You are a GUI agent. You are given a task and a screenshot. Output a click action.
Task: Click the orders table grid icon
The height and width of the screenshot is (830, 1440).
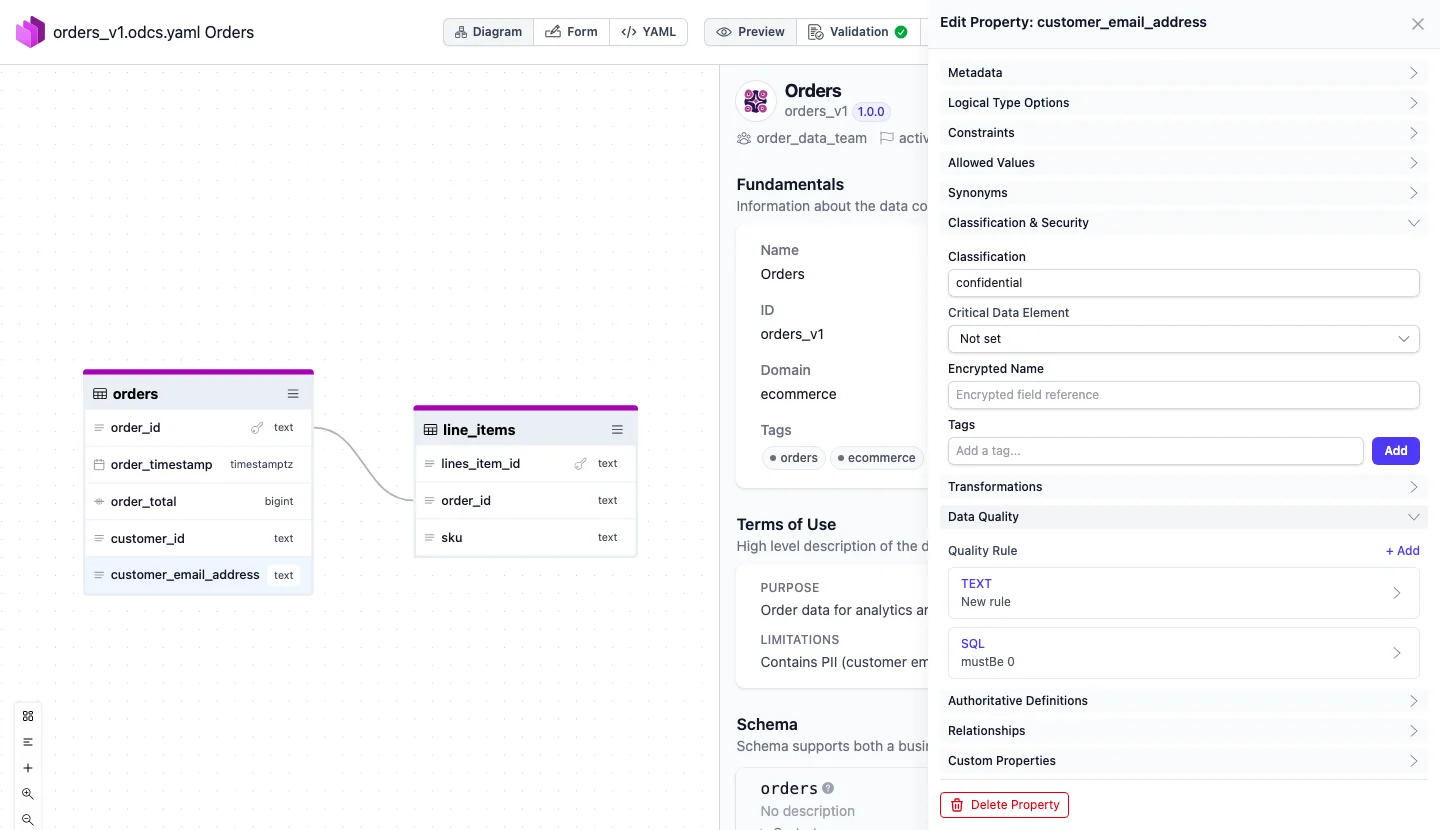point(100,394)
